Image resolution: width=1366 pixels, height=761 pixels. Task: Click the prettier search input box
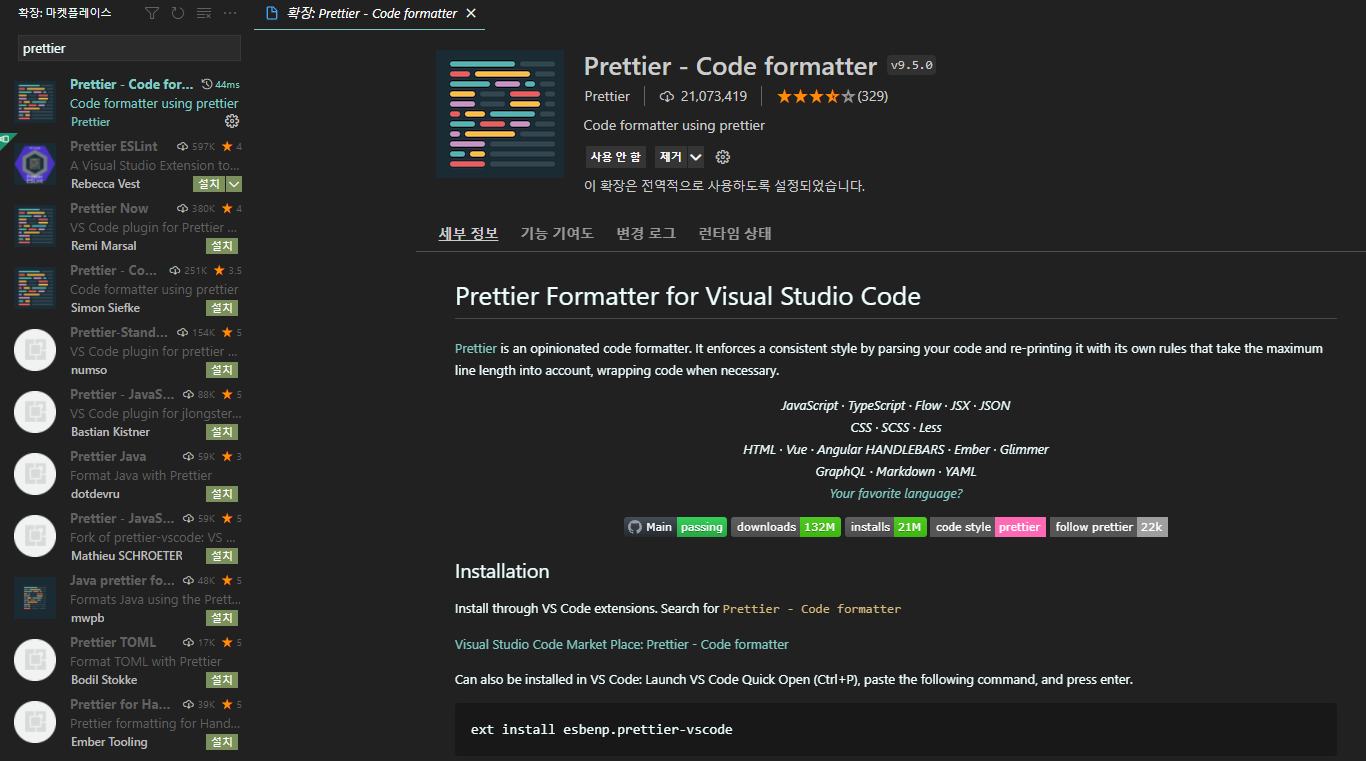pyautogui.click(x=129, y=48)
